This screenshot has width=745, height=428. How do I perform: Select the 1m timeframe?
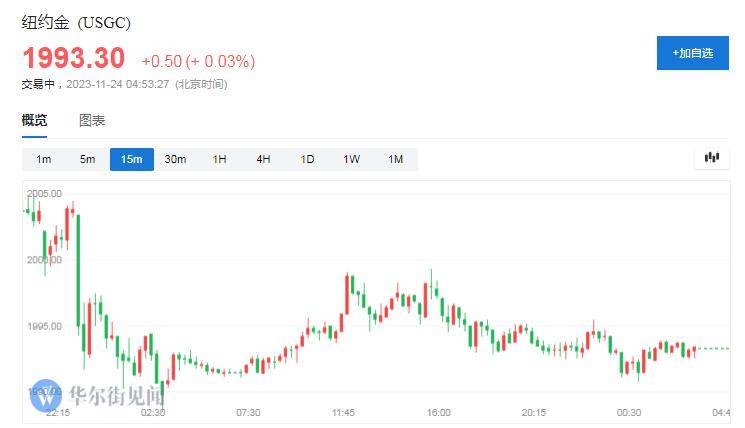pyautogui.click(x=44, y=159)
